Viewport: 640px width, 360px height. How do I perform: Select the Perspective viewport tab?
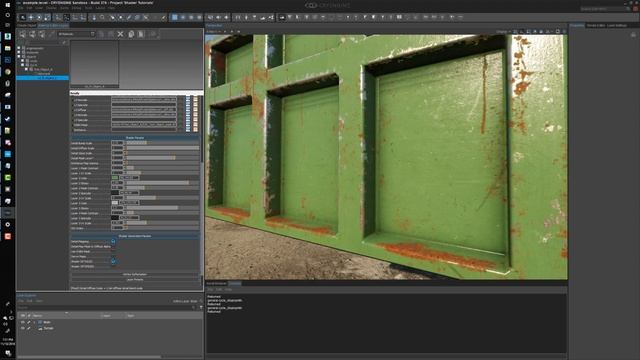click(214, 25)
